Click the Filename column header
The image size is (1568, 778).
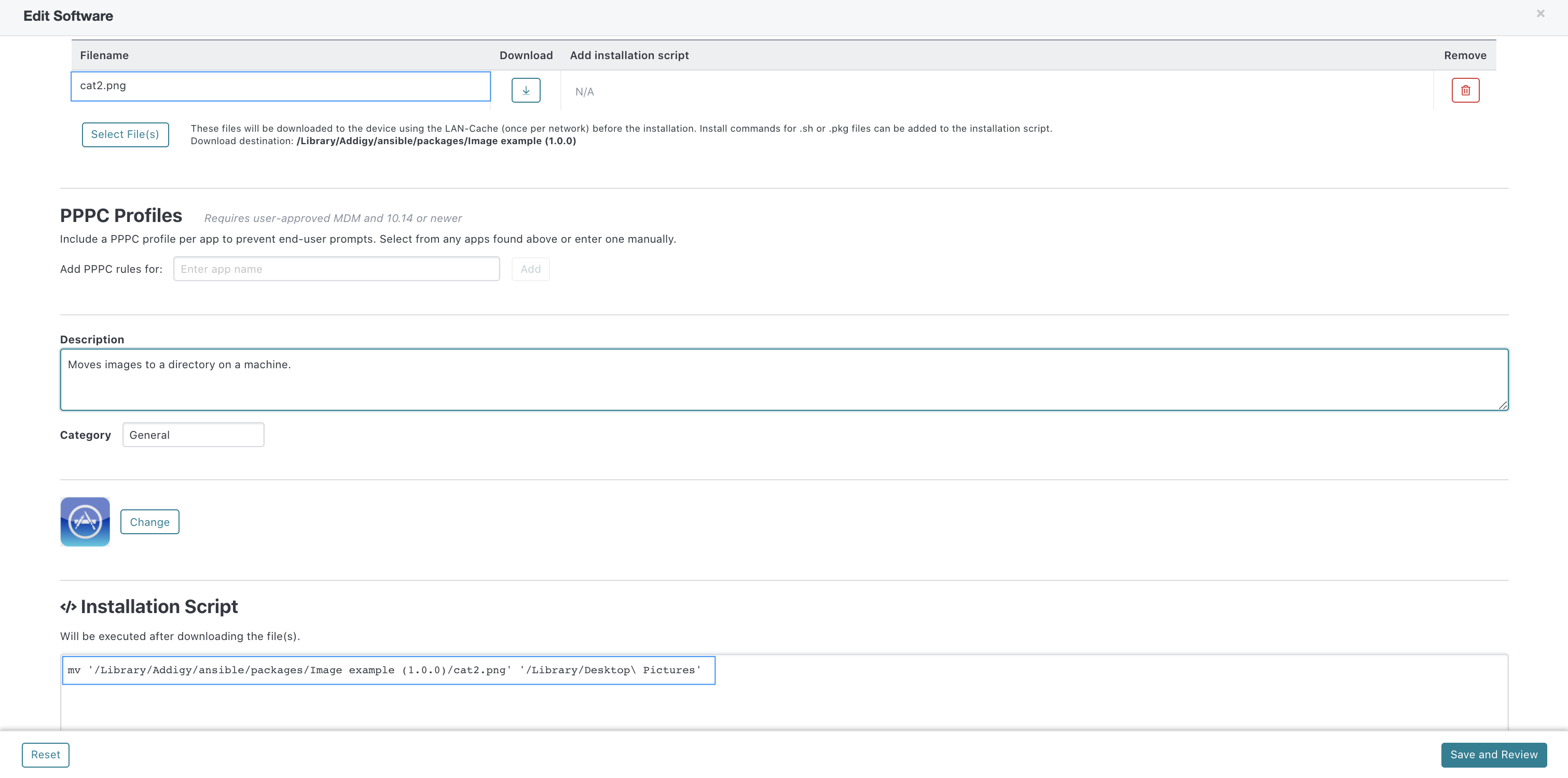[x=104, y=55]
